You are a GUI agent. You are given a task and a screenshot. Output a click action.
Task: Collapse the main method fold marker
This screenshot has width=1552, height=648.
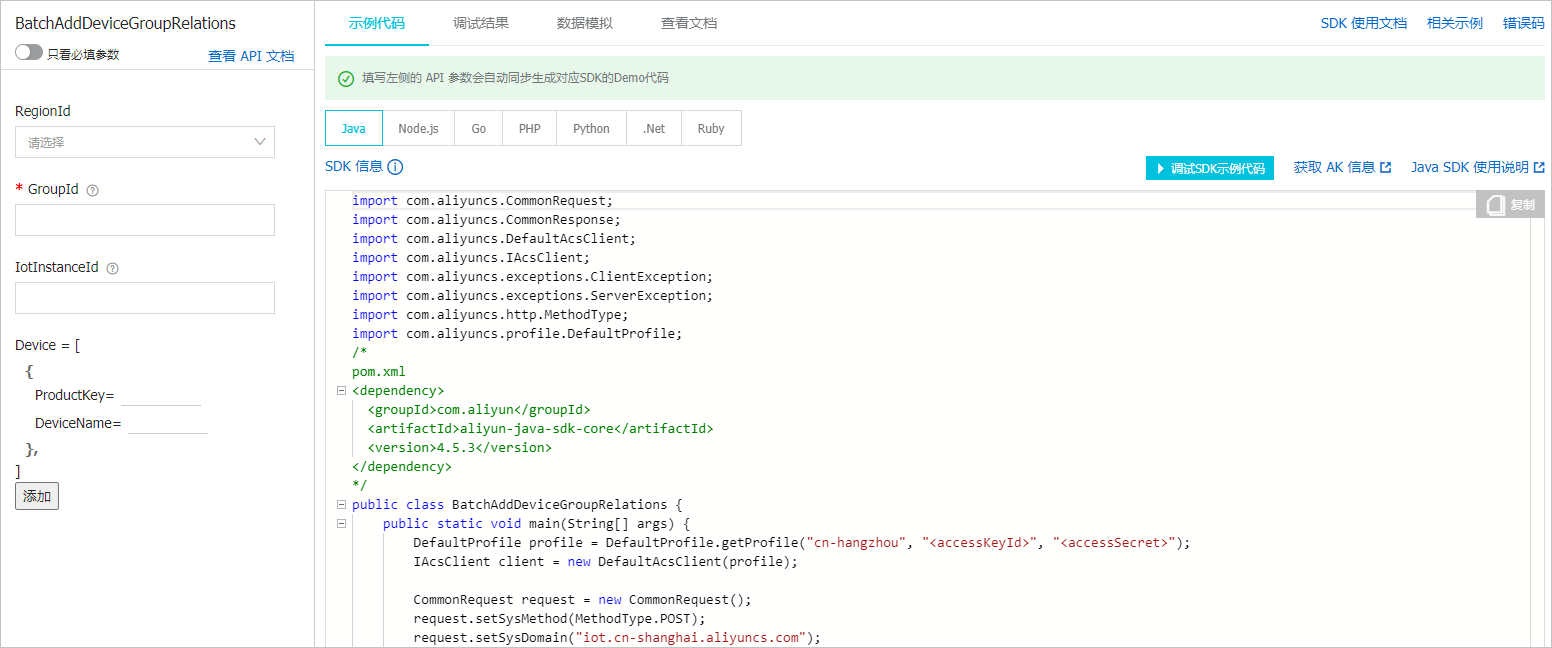pyautogui.click(x=342, y=524)
